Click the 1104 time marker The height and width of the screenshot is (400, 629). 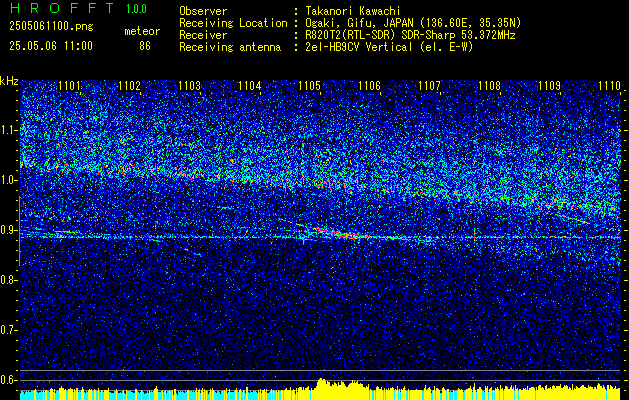click(x=250, y=86)
